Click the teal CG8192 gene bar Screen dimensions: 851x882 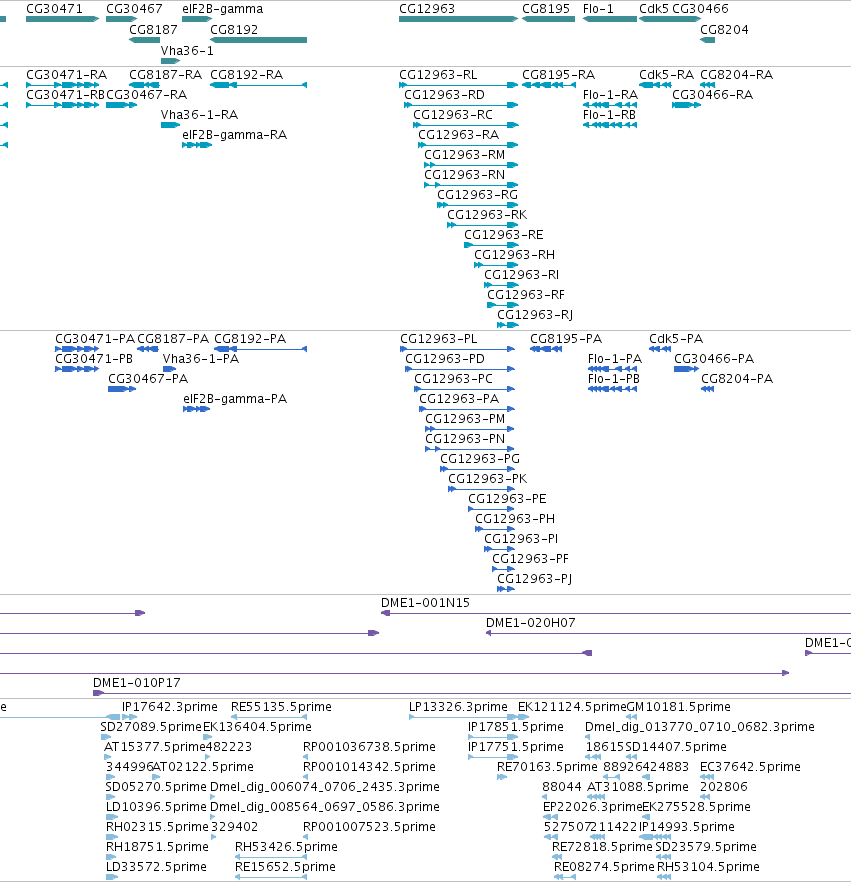pos(258,40)
